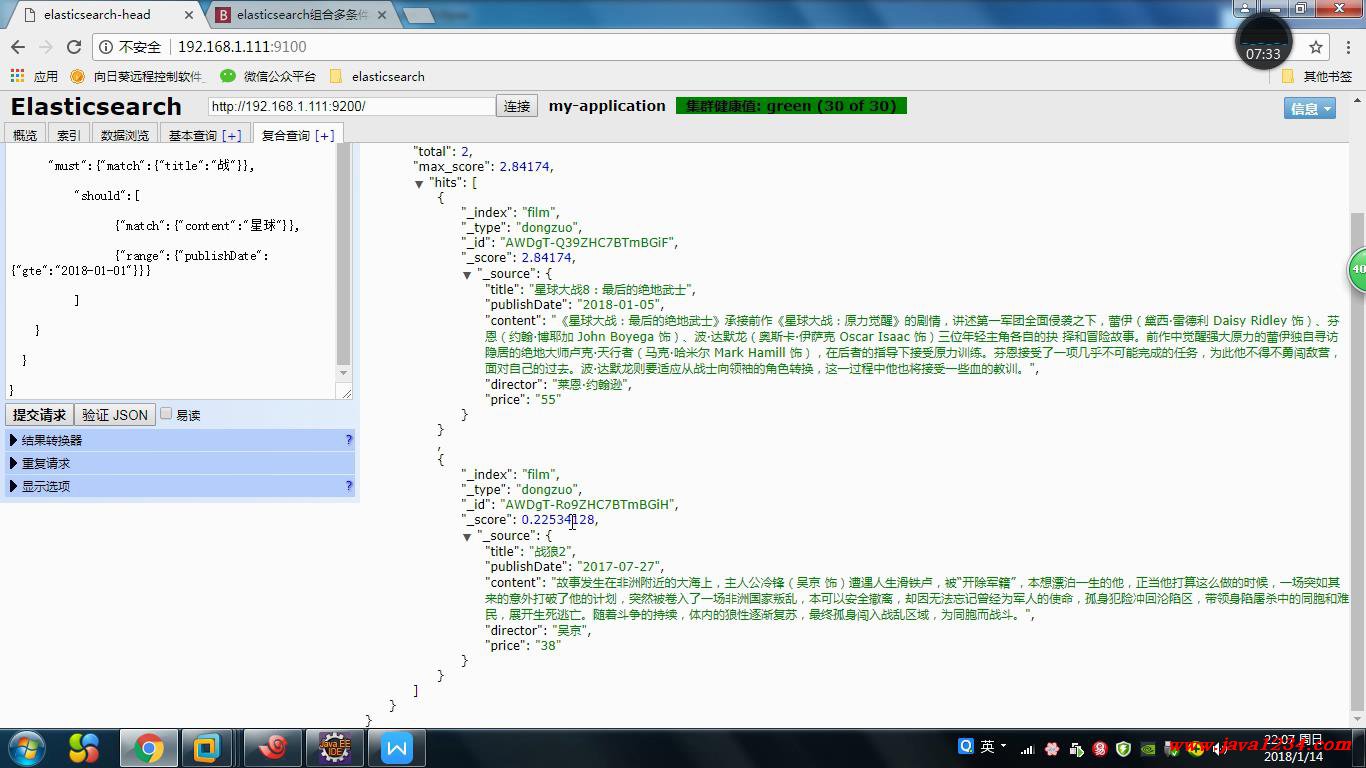Focus the cluster URL input field

[352, 106]
